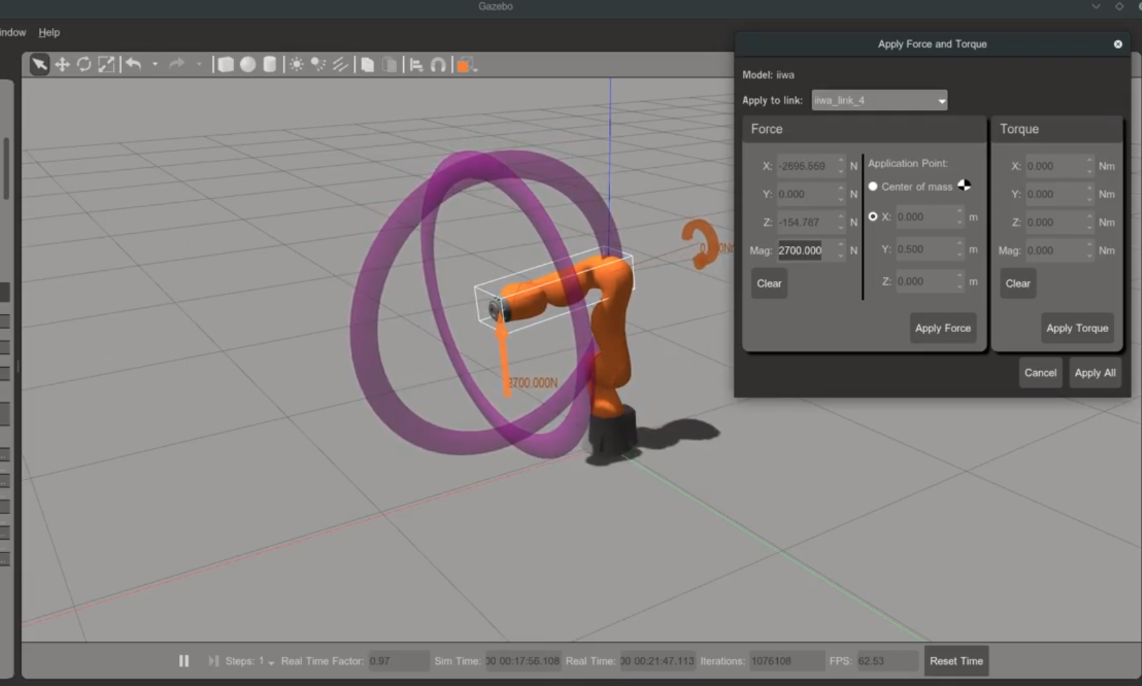Open the Window menu
Screen dimensions: 1142x686
pyautogui.click(x=12, y=33)
